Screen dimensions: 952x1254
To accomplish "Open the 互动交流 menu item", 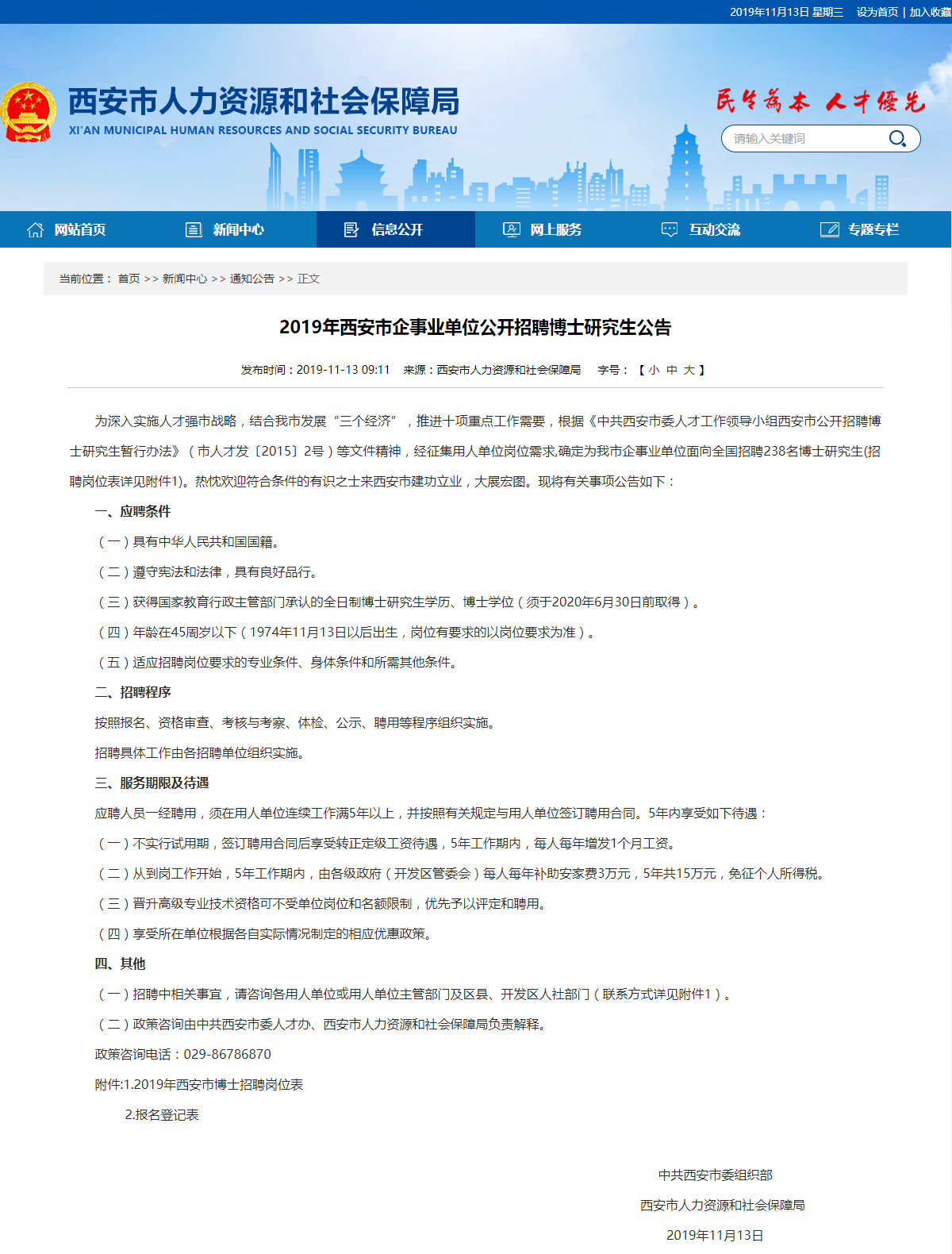I will click(x=713, y=229).
